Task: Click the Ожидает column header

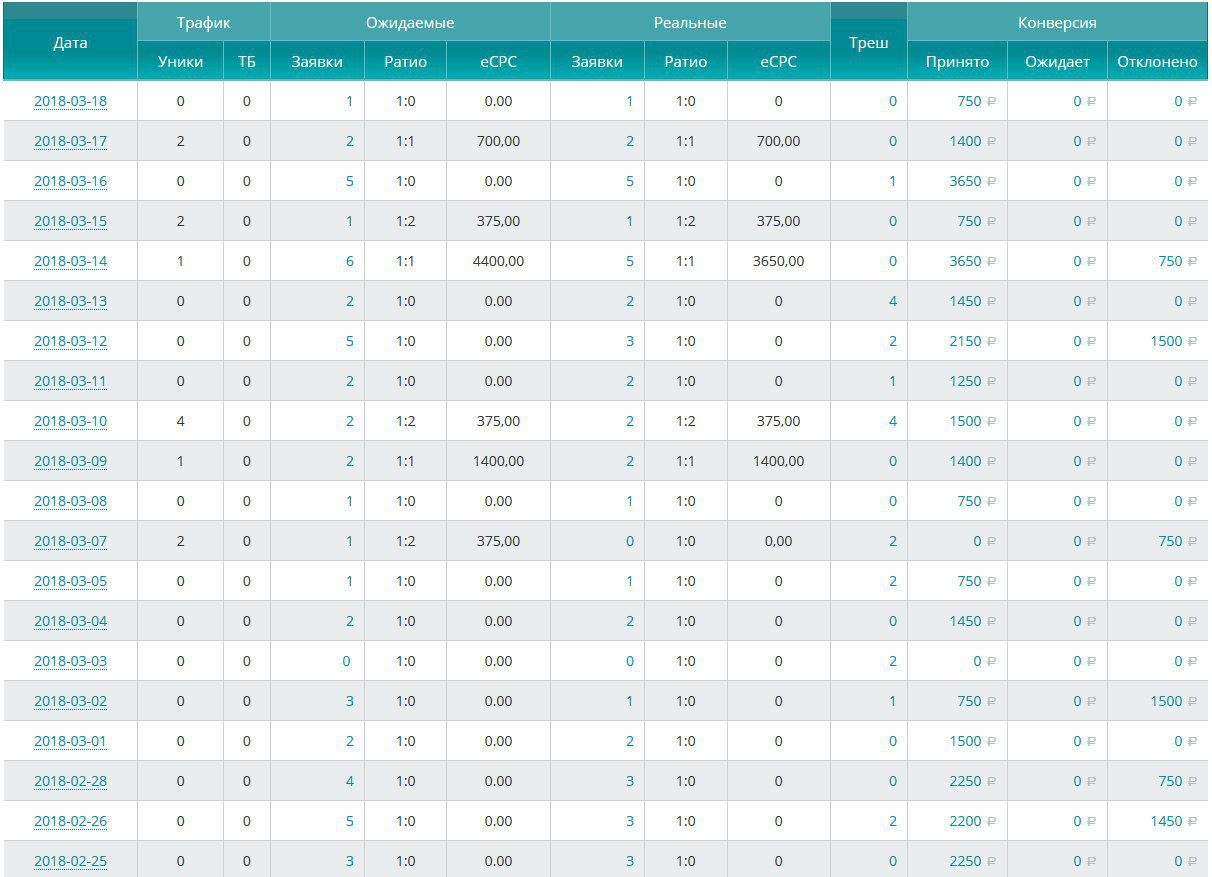Action: tap(1057, 62)
